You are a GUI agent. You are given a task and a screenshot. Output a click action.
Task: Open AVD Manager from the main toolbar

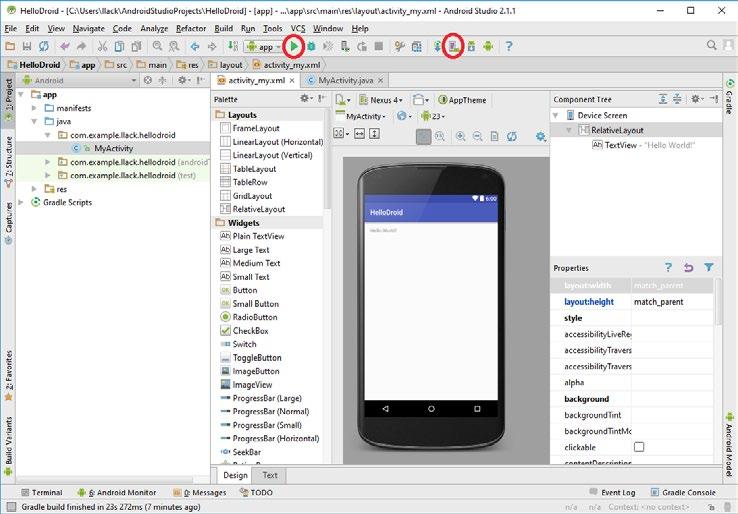(x=453, y=46)
